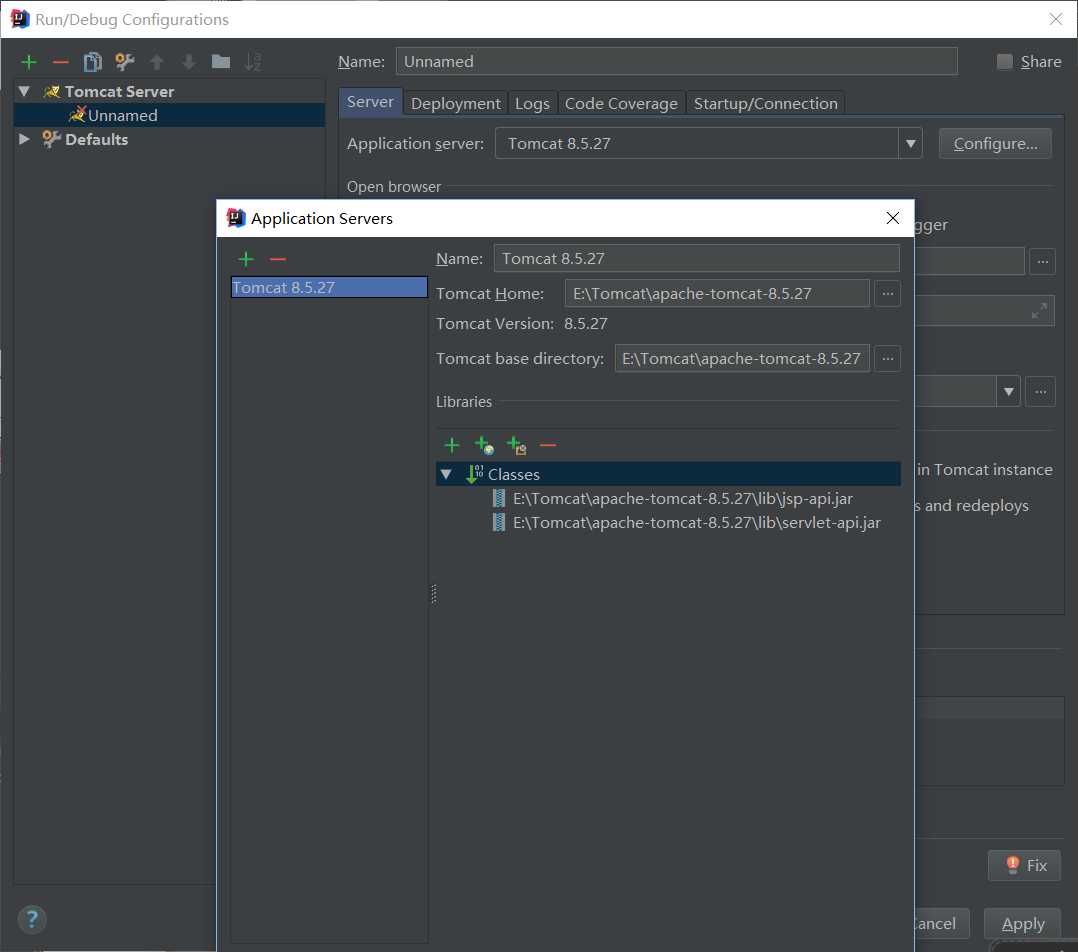Open the Logs tab
The width and height of the screenshot is (1078, 952).
532,103
